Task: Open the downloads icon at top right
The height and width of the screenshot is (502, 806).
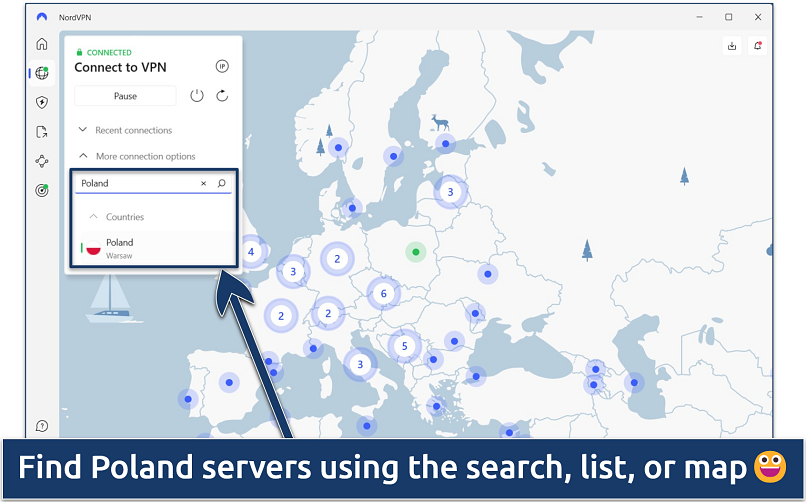Action: [732, 46]
